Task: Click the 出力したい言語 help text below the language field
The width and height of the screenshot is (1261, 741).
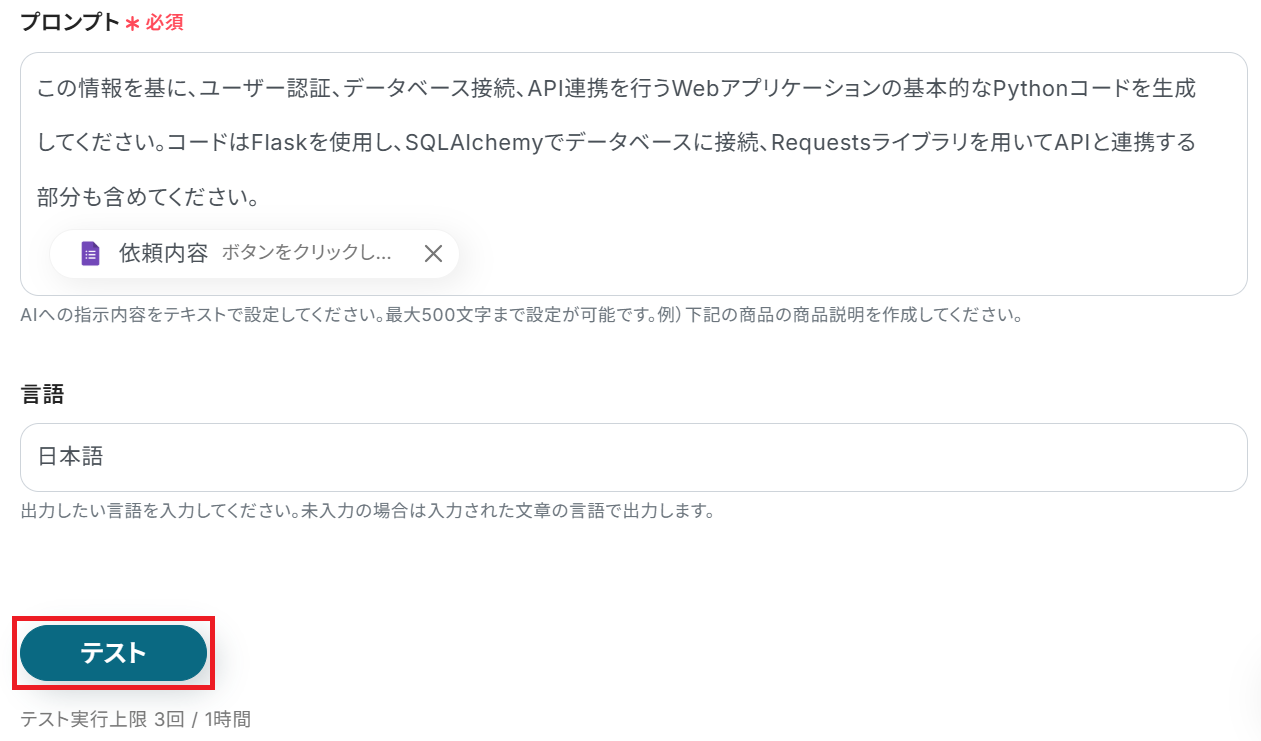Action: 367,511
